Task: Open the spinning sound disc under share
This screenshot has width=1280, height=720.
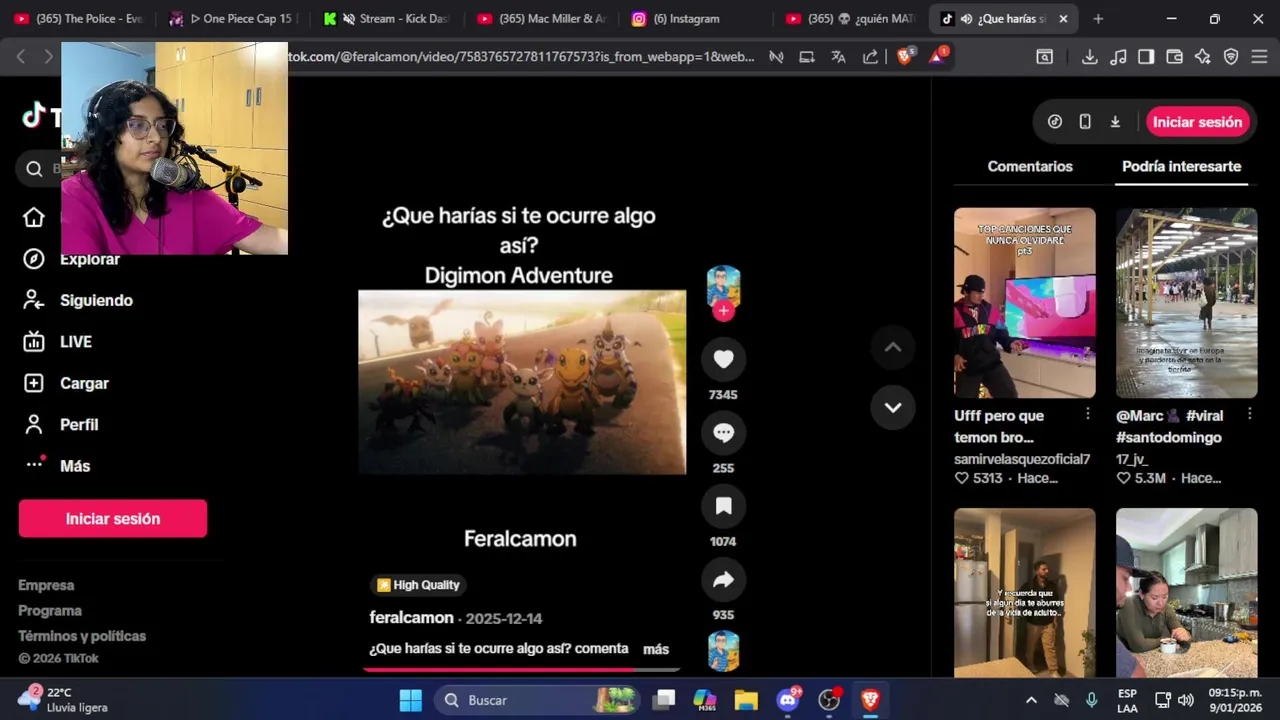Action: tap(723, 651)
